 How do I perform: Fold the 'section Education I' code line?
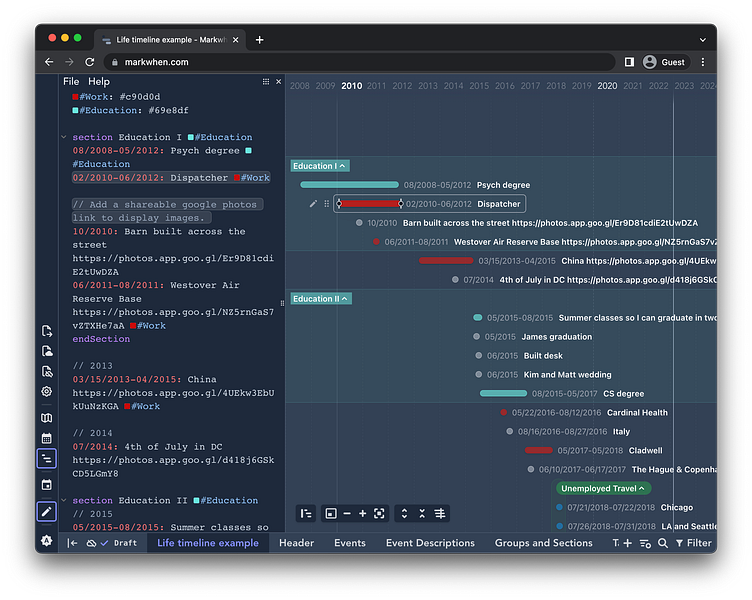pyautogui.click(x=64, y=137)
